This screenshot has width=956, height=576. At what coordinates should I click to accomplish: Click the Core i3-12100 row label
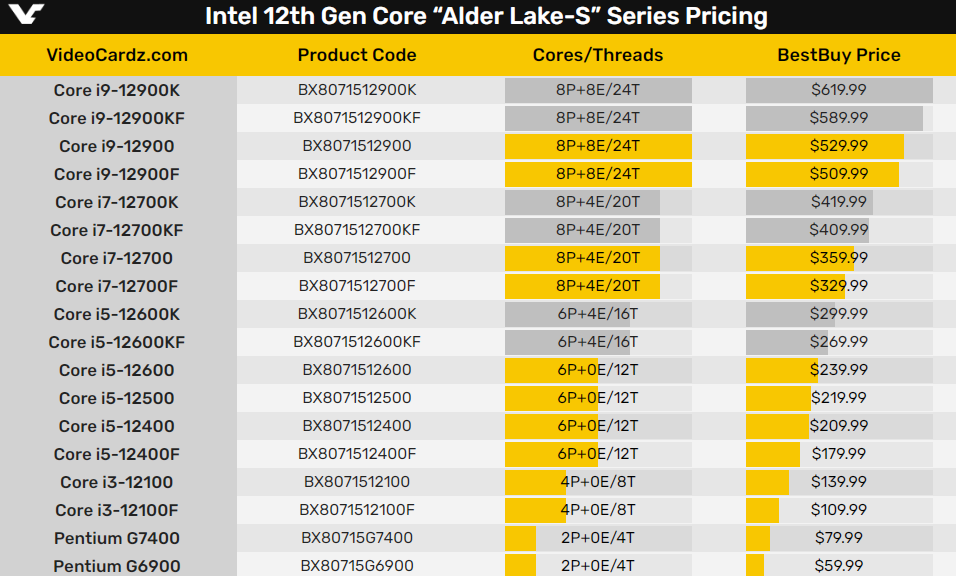click(117, 482)
